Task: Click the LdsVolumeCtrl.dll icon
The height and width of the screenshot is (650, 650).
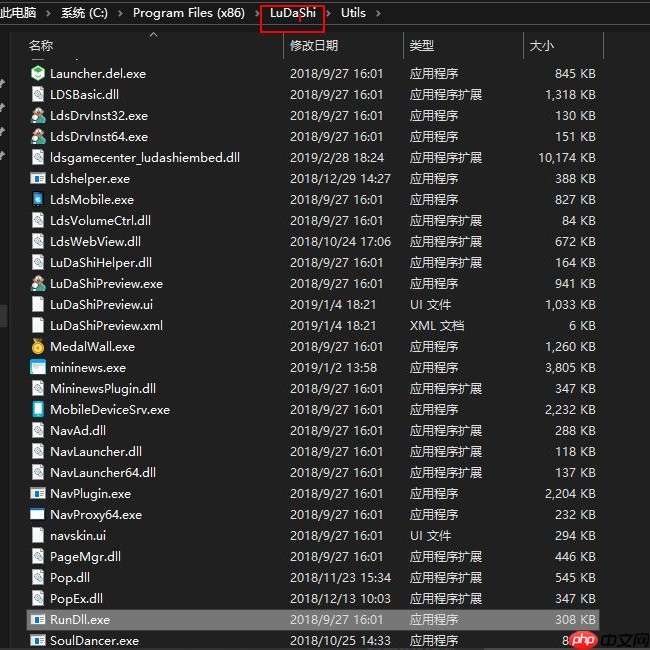Action: [38, 221]
